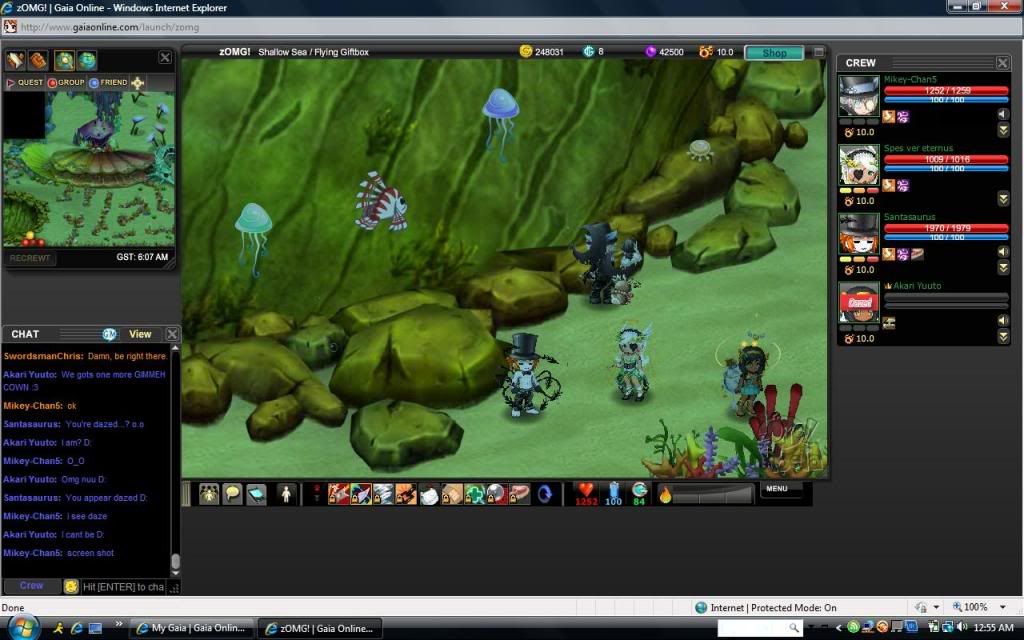Click Santasaurus name in crew panel
1024x640 pixels.
(909, 217)
